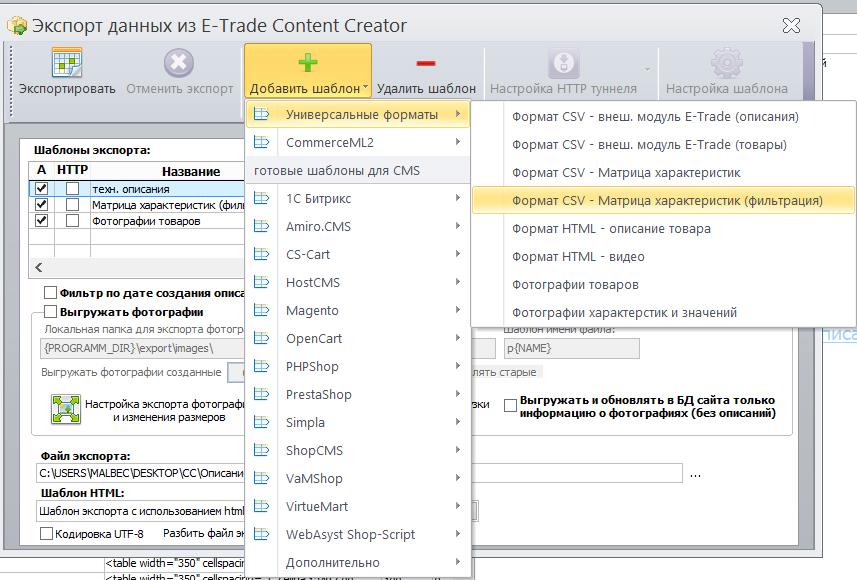Close the export dialog window

(791, 25)
